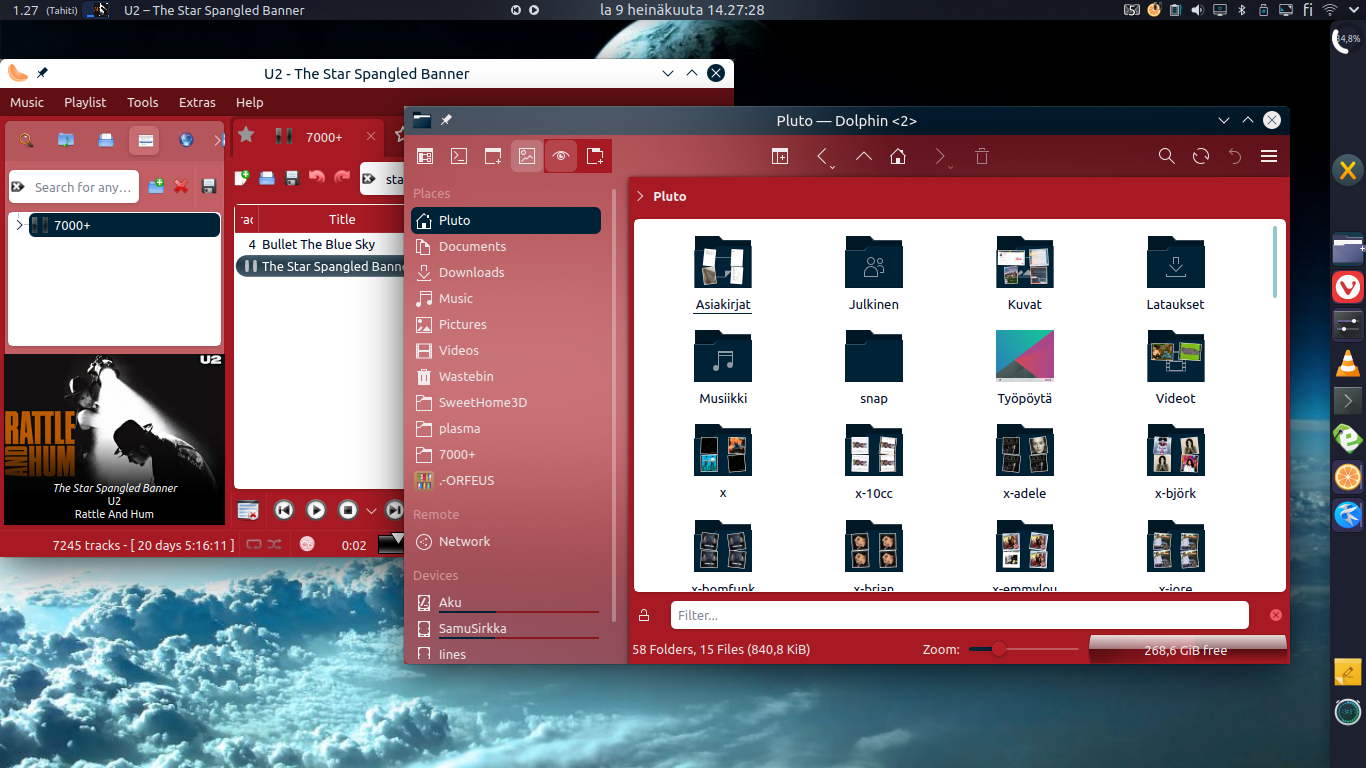Open the Tools menu in the player
1366x768 pixels.
click(x=143, y=102)
